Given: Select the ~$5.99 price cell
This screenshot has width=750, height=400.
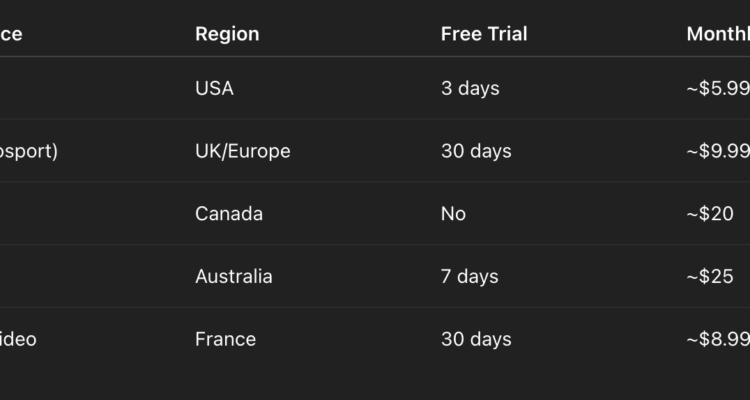Looking at the screenshot, I should tap(717, 88).
